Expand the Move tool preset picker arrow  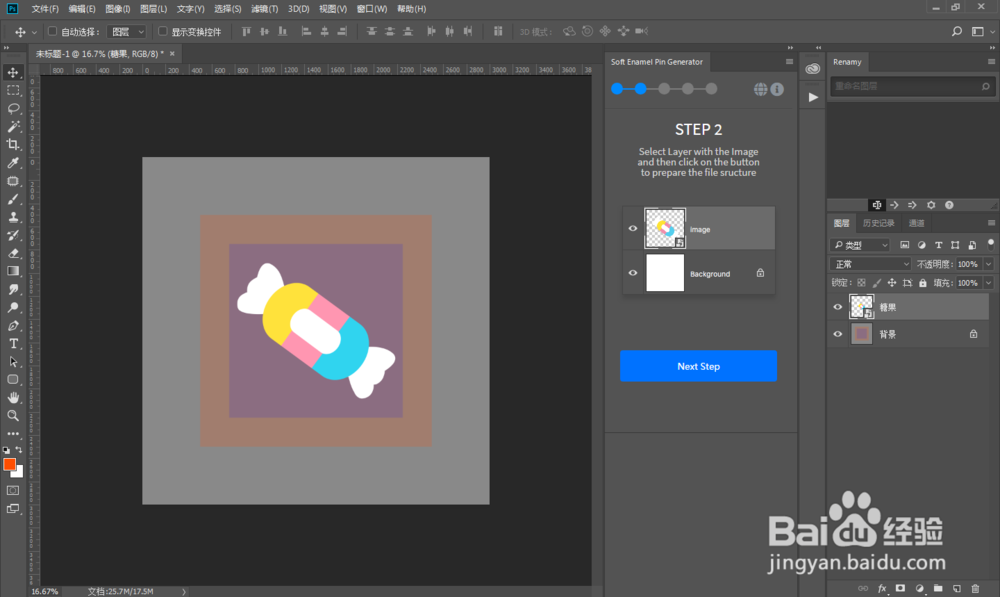[34, 32]
